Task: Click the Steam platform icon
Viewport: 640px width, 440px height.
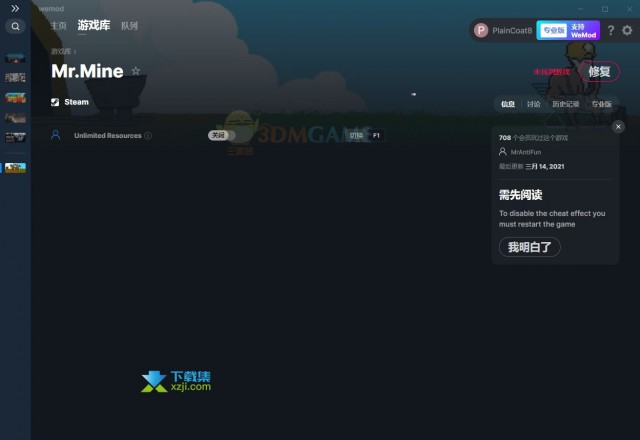Action: [55, 102]
